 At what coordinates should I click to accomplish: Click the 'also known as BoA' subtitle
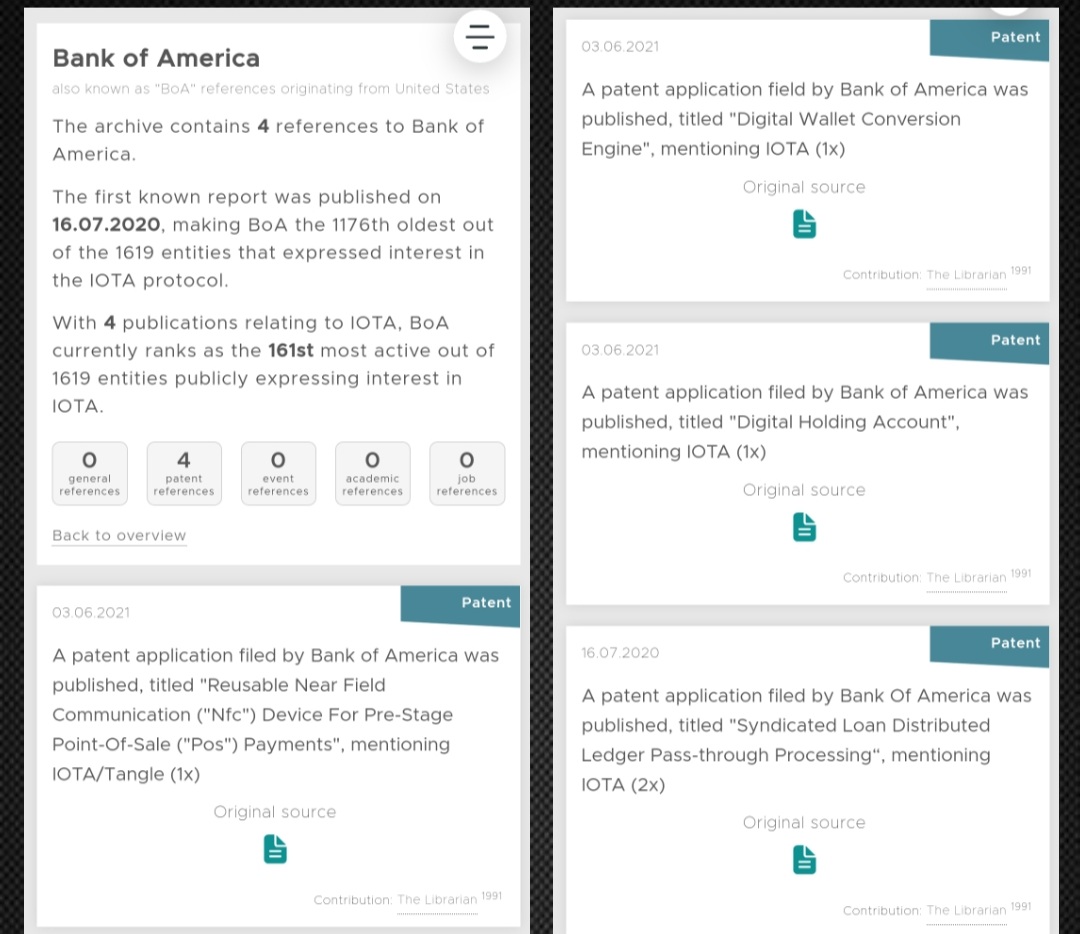271,89
